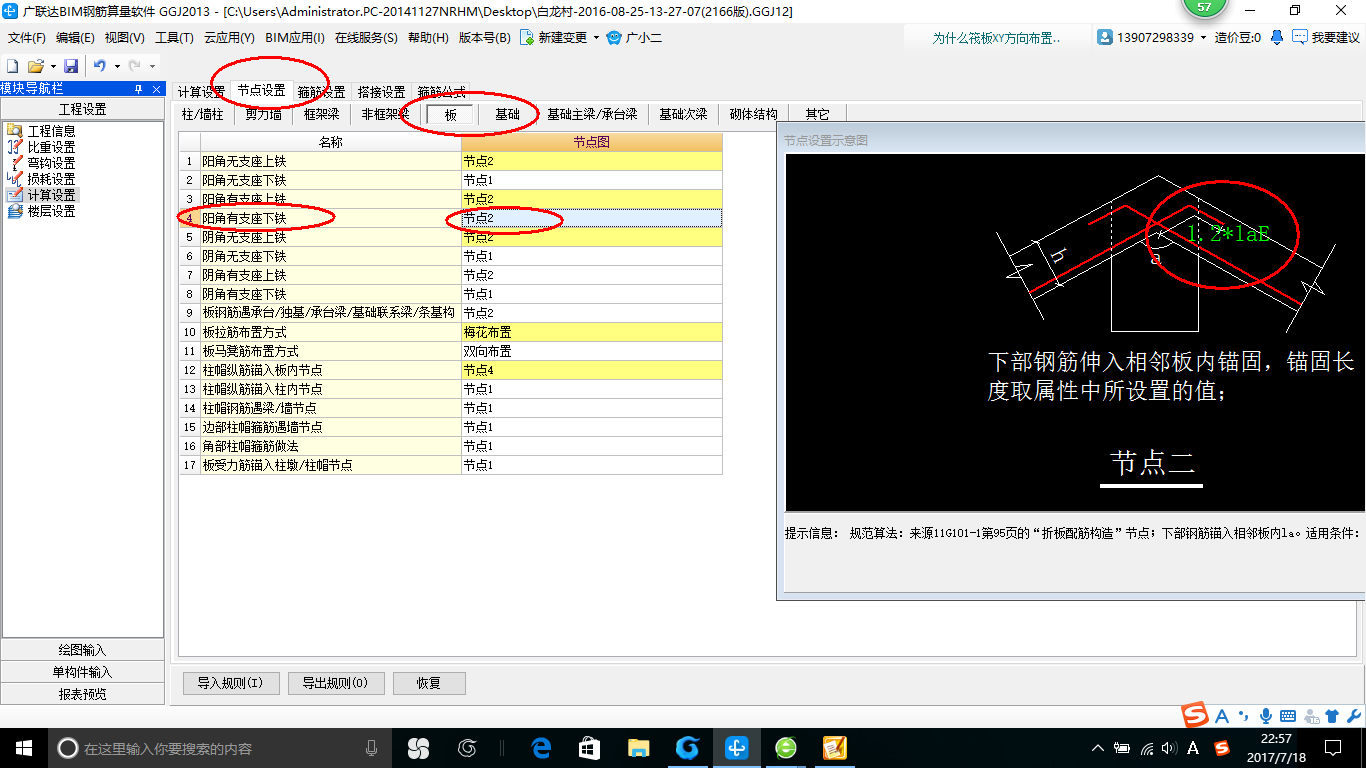This screenshot has height=768, width=1366.
Task: Open the dropdown arrow beside Open folder
Action: [52, 67]
